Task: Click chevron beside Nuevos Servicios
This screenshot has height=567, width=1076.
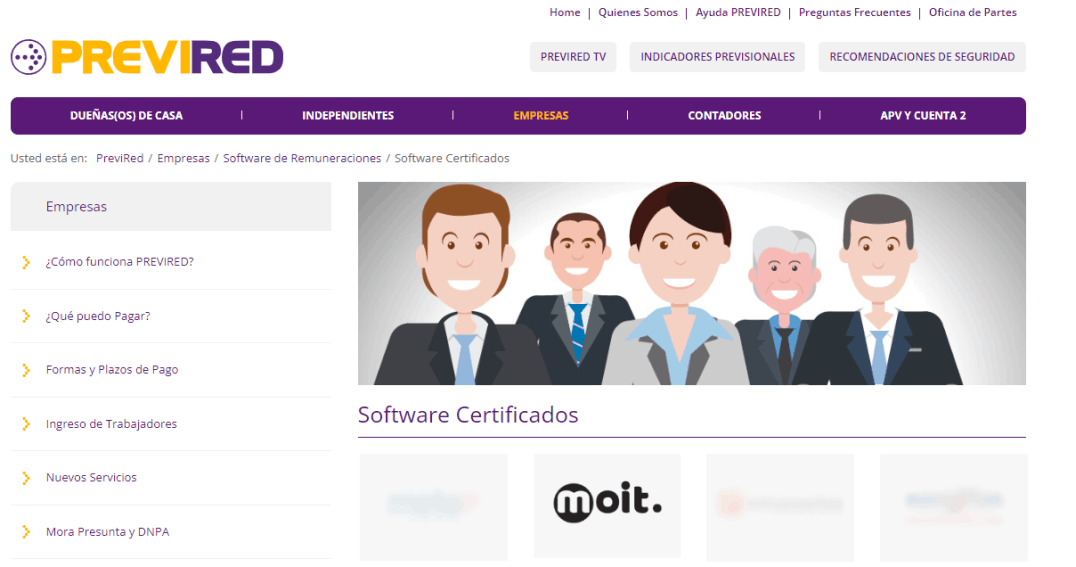Action: pos(26,478)
